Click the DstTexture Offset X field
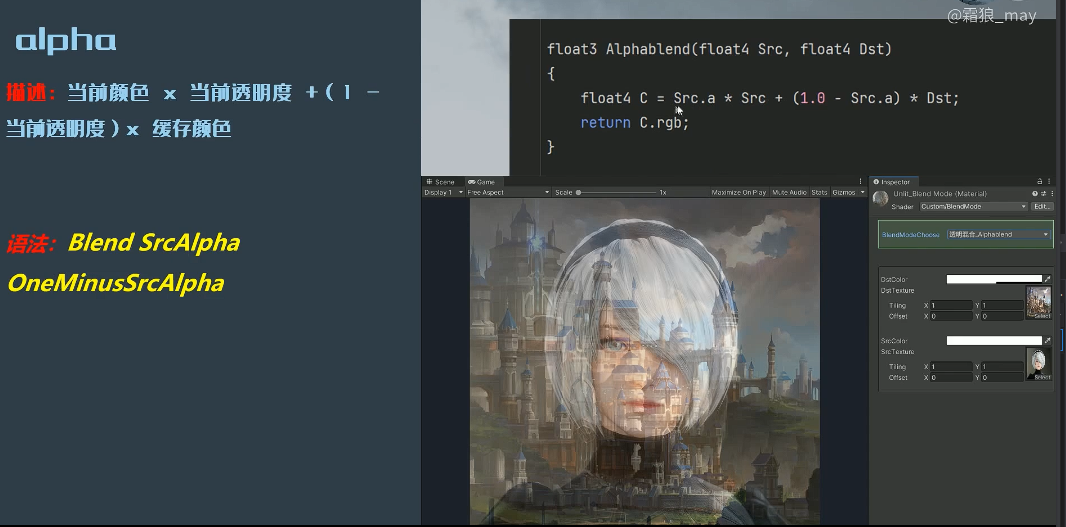The height and width of the screenshot is (527, 1066). pyautogui.click(x=952, y=316)
